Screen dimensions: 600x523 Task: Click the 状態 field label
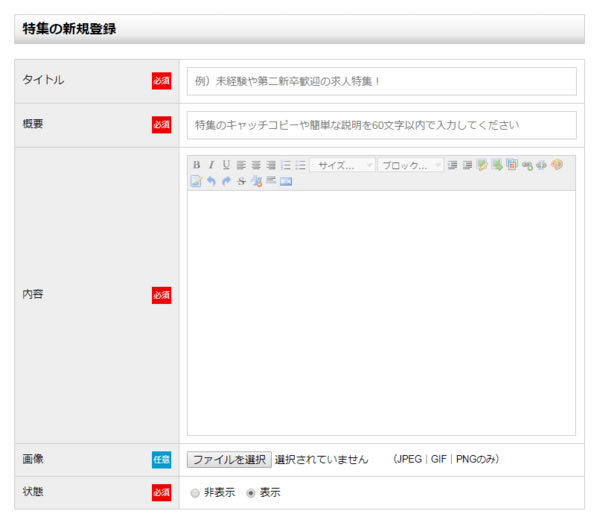(x=33, y=491)
